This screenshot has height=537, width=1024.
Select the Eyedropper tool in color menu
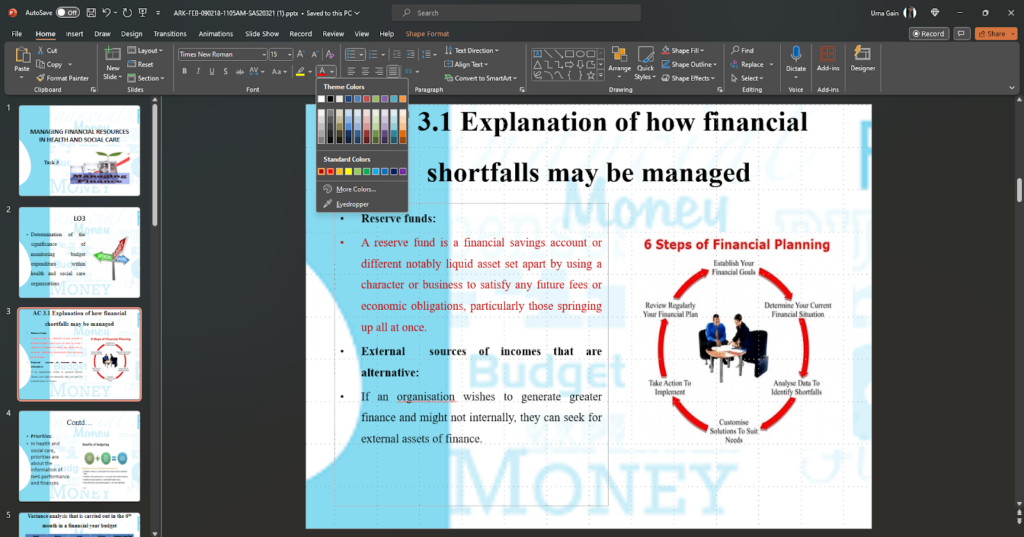[352, 204]
